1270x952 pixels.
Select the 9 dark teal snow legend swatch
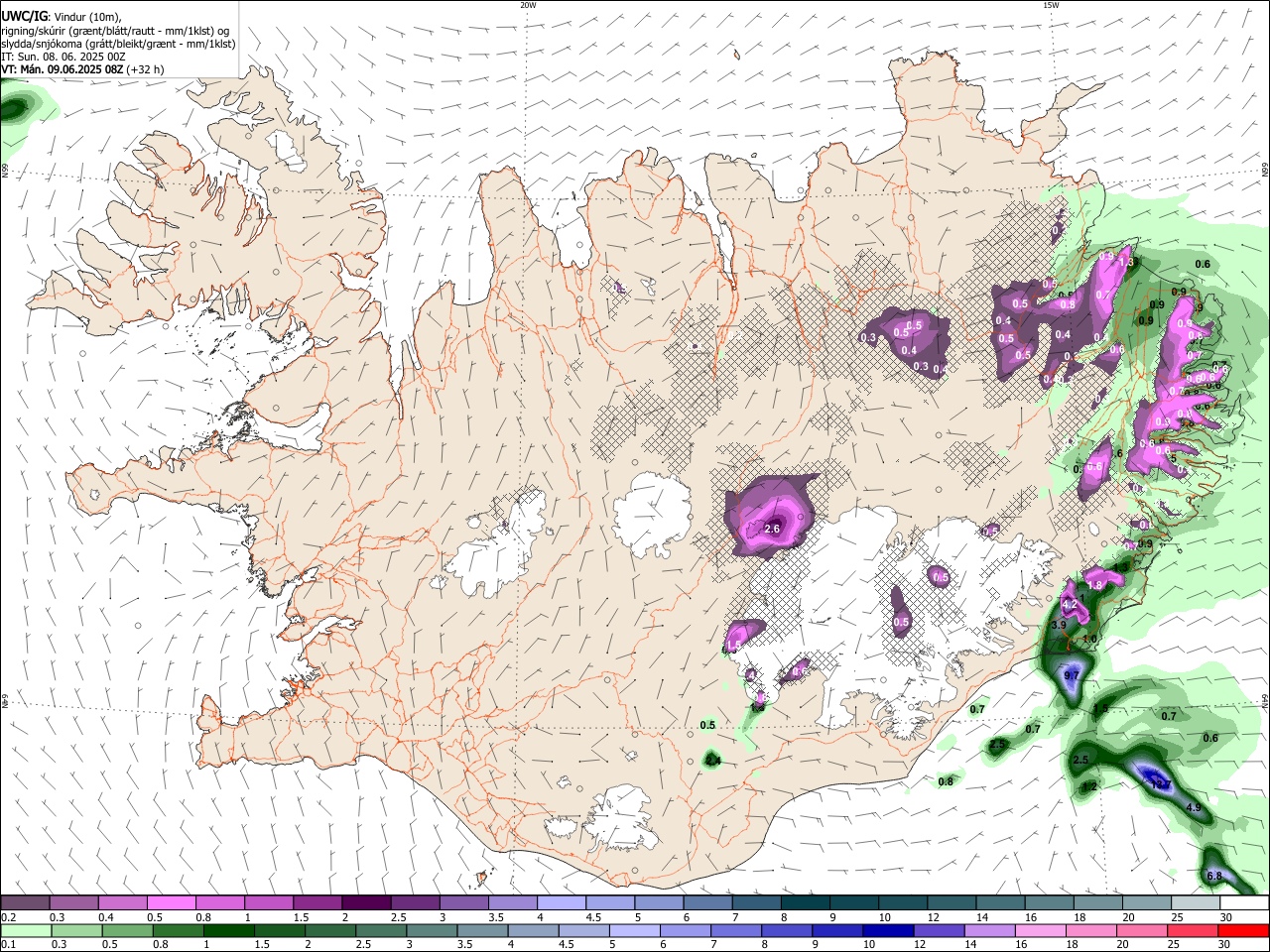tap(853, 902)
